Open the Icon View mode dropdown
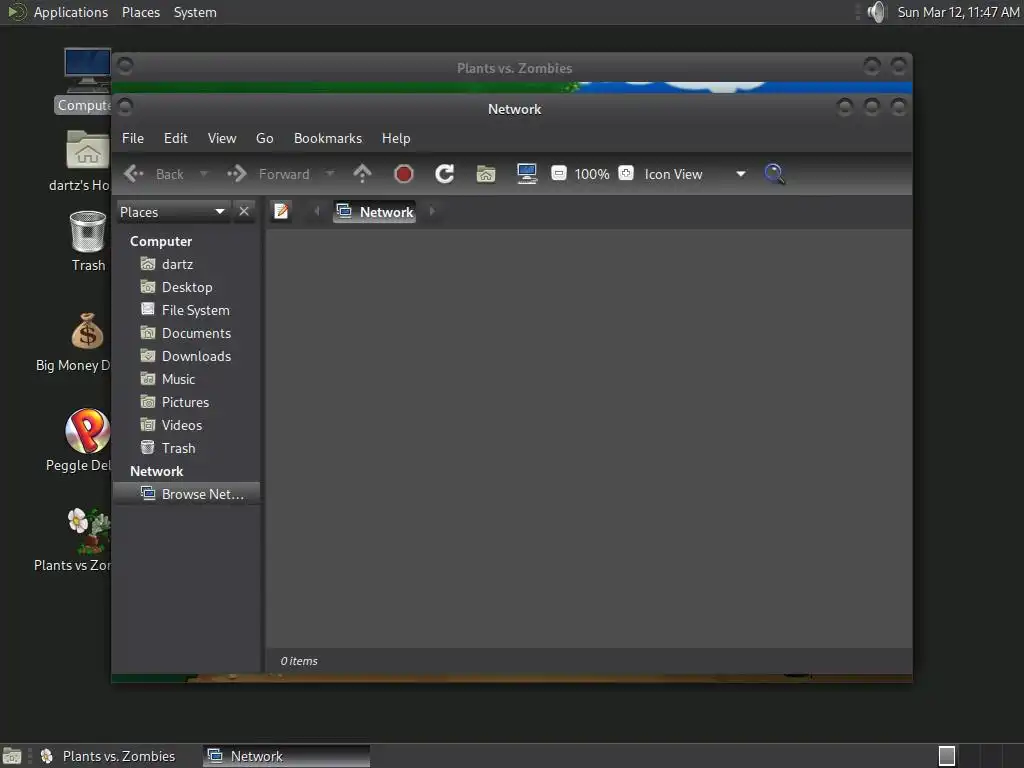This screenshot has width=1024, height=768. pyautogui.click(x=695, y=174)
